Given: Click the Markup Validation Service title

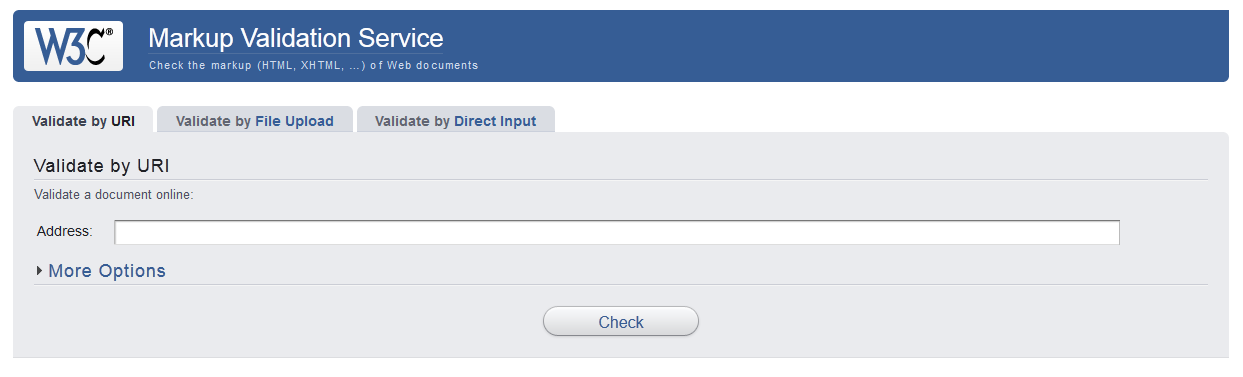Looking at the screenshot, I should pos(295,38).
